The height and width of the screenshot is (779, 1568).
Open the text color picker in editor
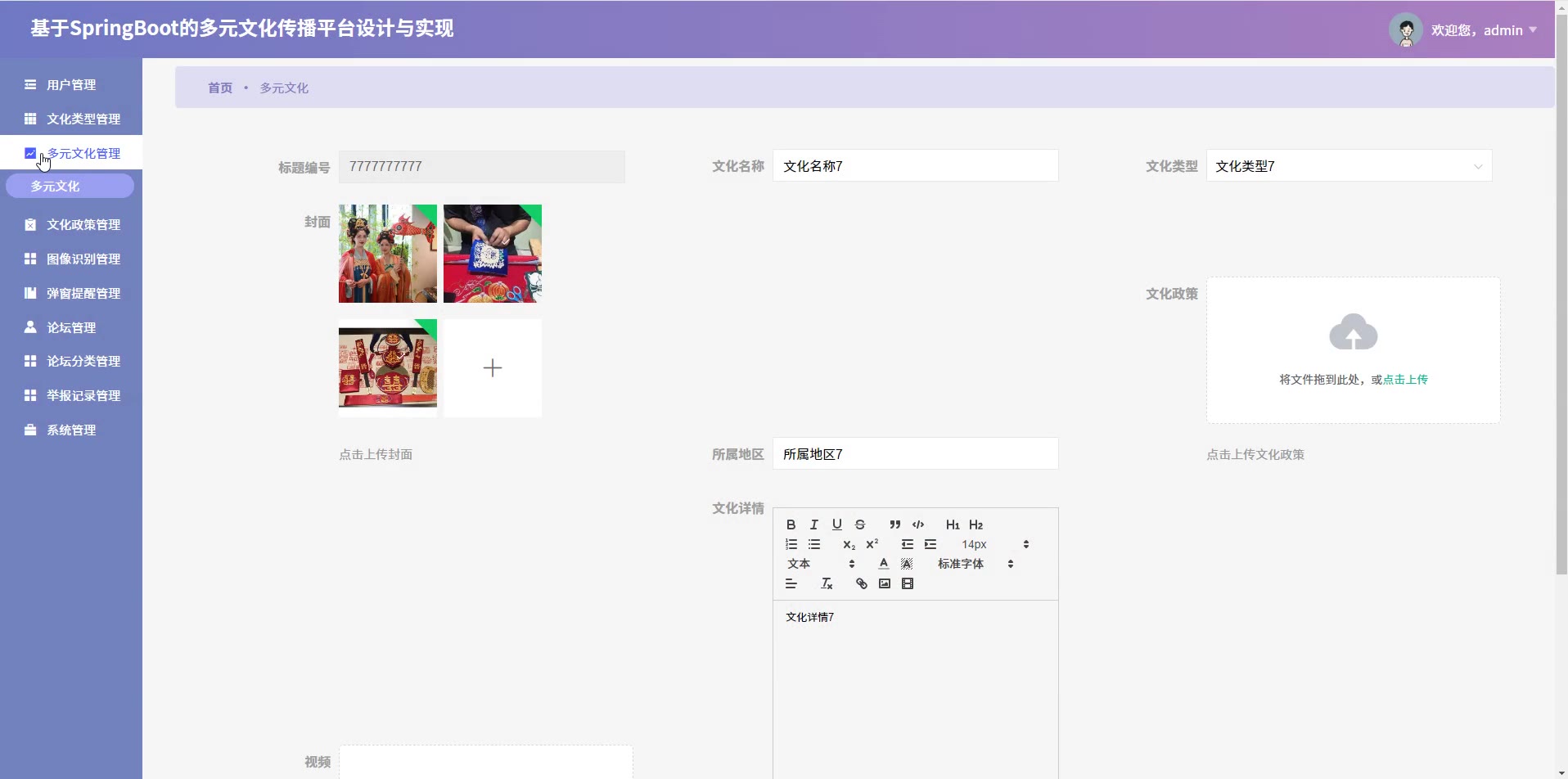tap(883, 564)
